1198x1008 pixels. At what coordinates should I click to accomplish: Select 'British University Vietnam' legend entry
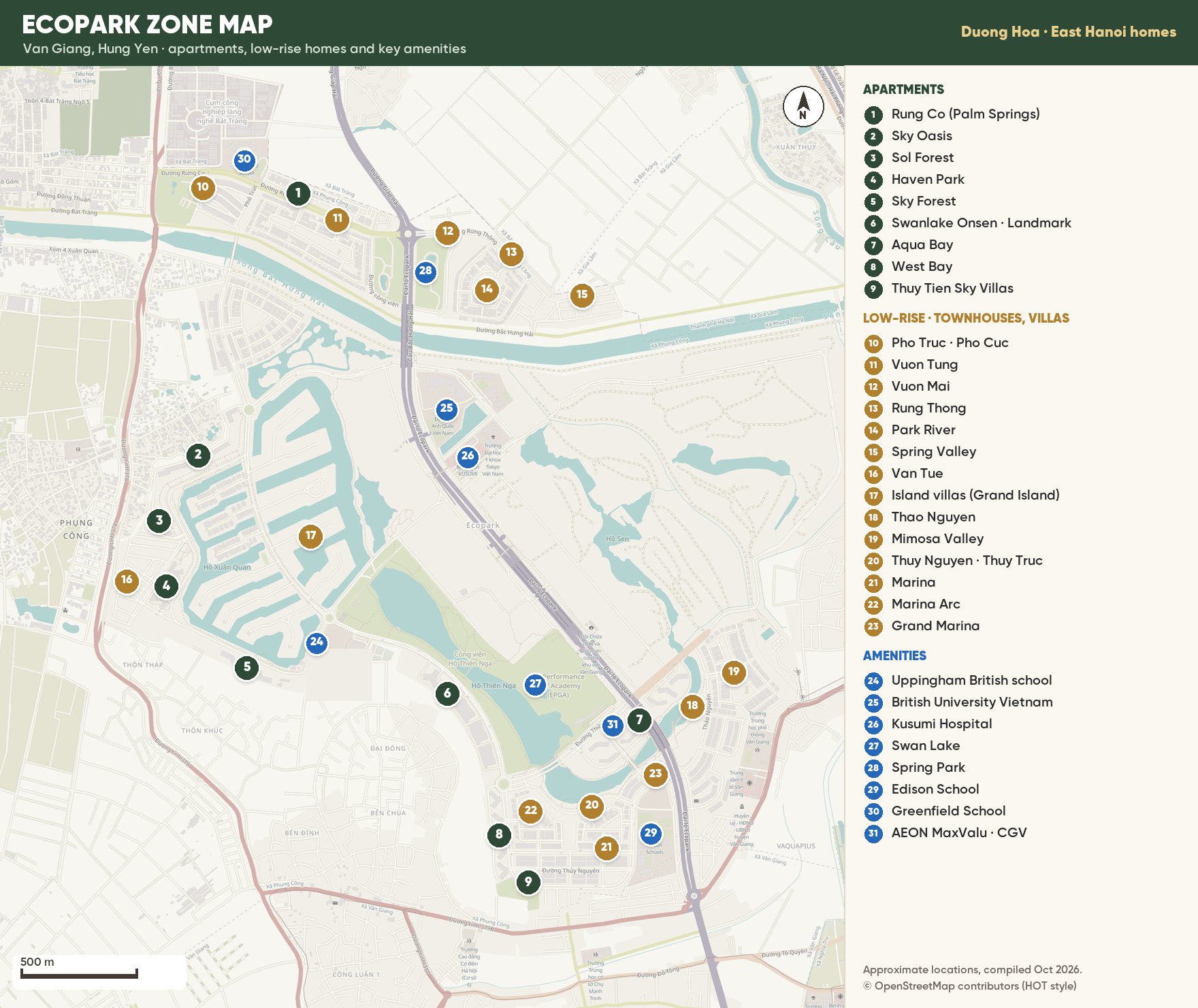point(972,702)
